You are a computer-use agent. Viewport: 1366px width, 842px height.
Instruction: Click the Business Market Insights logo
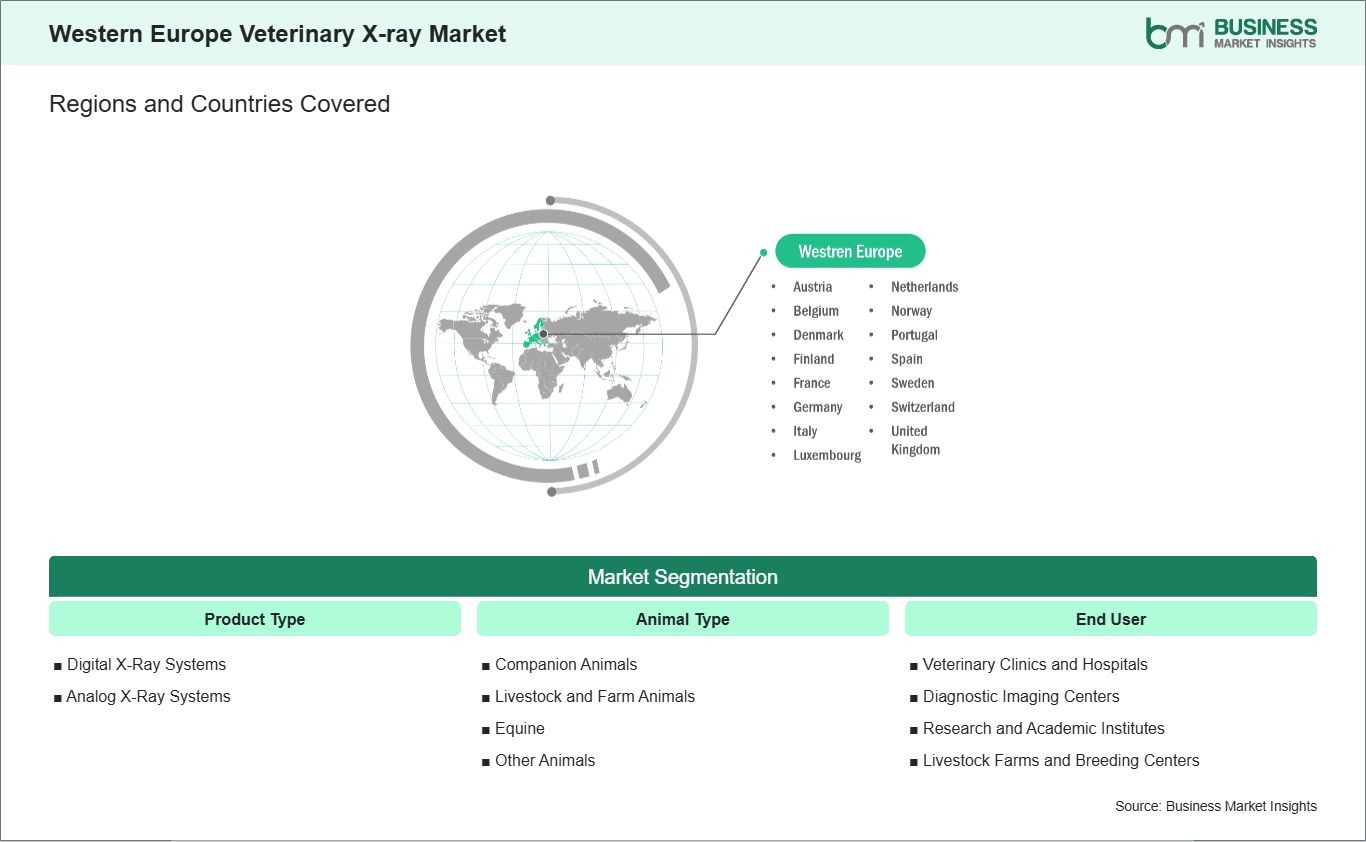1231,33
